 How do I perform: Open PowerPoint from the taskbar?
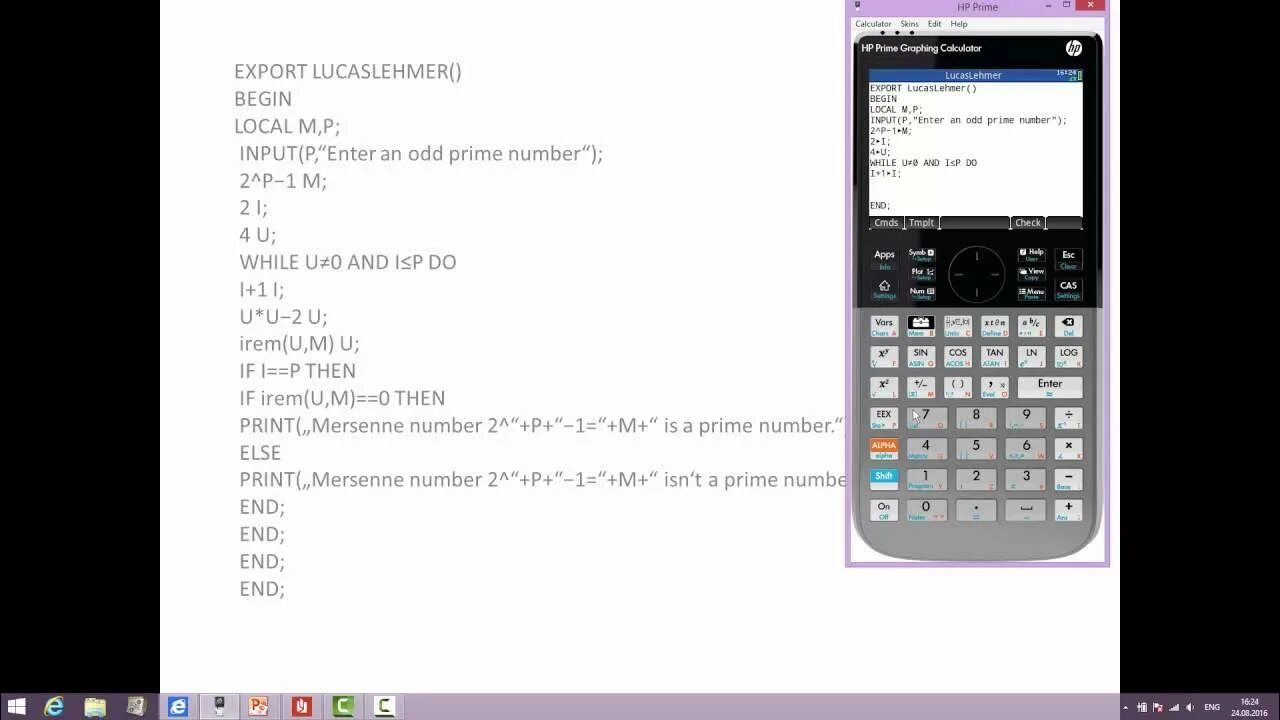pyautogui.click(x=259, y=707)
